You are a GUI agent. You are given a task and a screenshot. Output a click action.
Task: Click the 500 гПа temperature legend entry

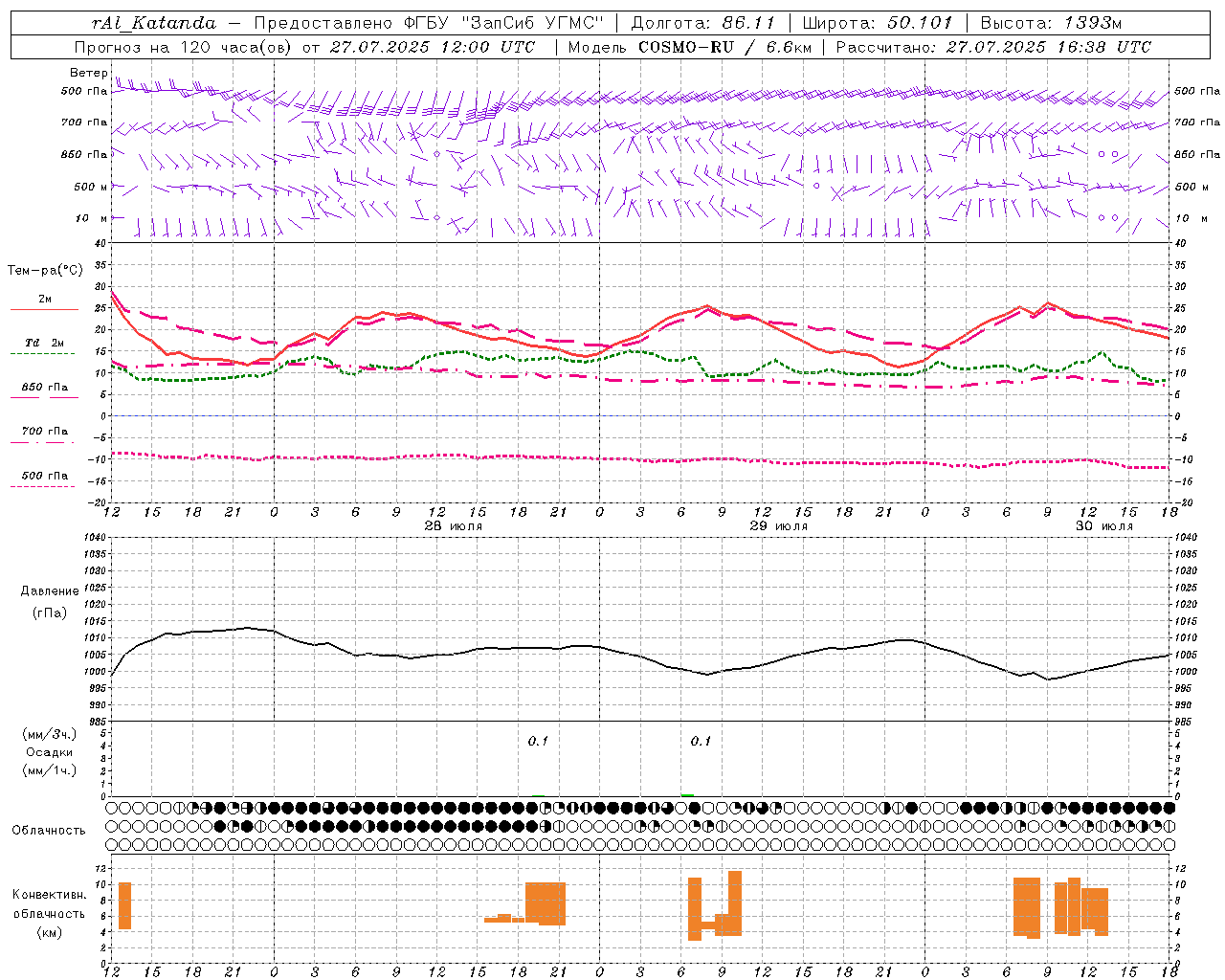(x=44, y=476)
